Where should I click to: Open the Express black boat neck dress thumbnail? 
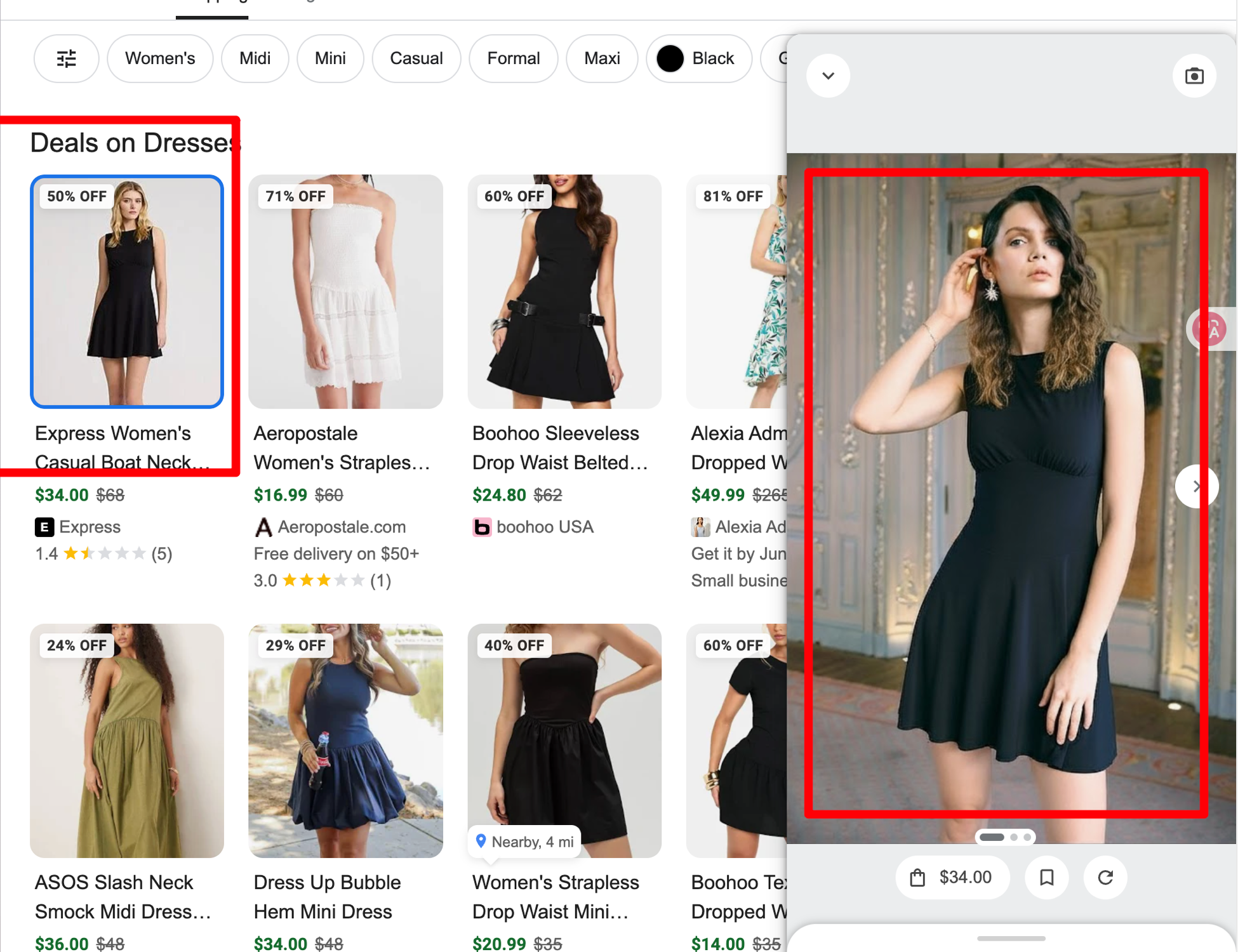tap(127, 291)
